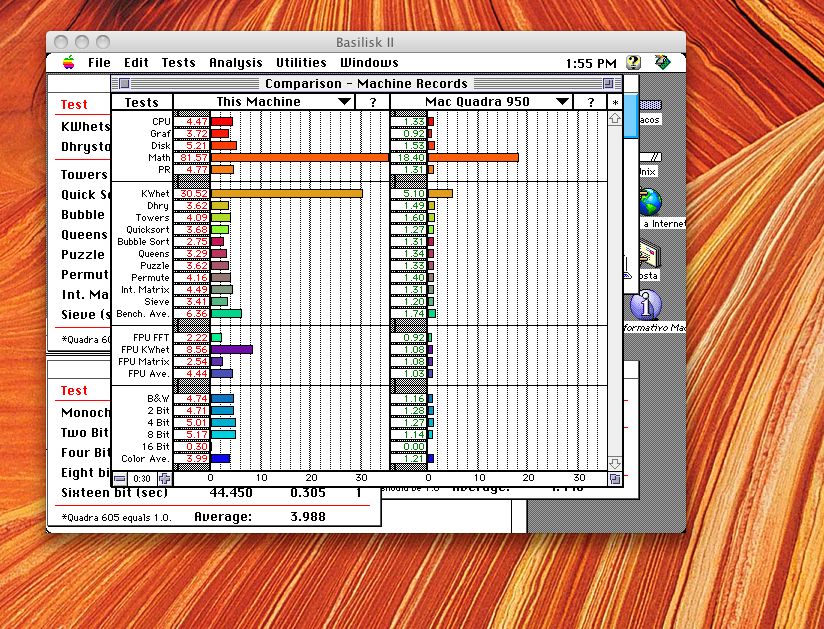Screen dimensions: 824x629
Task: Click the Bench. Ave. row label
Action: coord(143,314)
